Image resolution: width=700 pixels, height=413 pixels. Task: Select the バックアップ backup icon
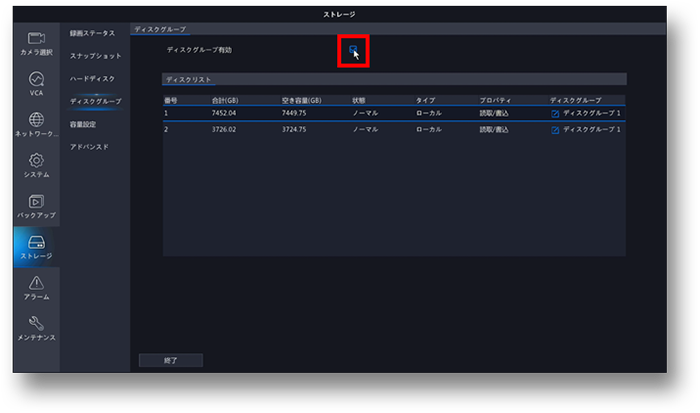[36, 202]
